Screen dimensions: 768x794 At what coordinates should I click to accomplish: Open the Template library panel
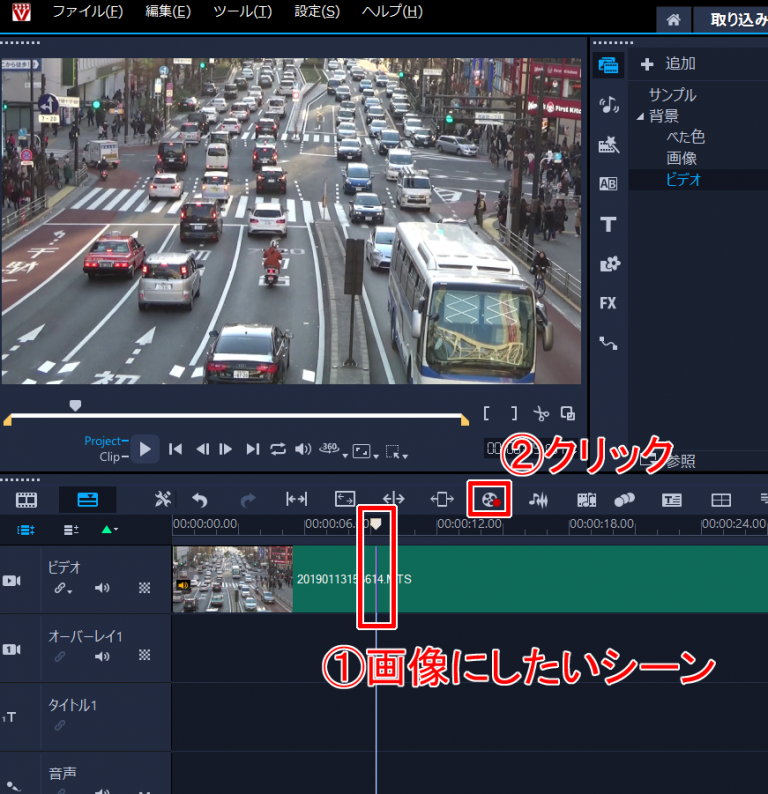609,144
